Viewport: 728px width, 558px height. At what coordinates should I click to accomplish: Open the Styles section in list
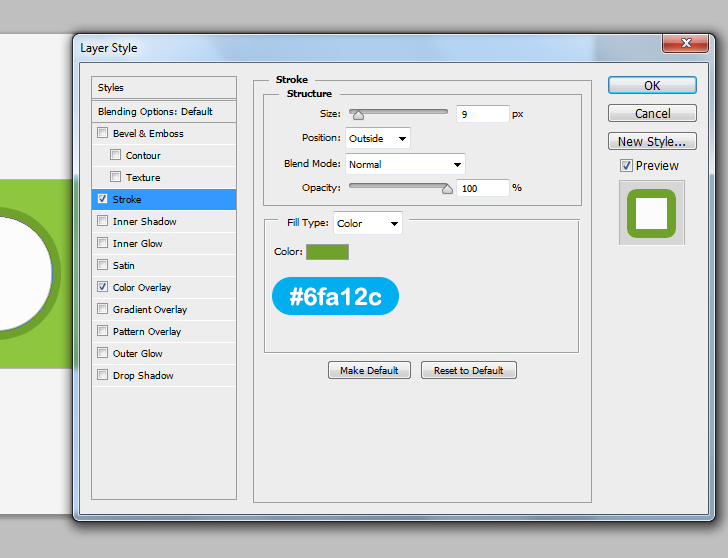[x=111, y=88]
